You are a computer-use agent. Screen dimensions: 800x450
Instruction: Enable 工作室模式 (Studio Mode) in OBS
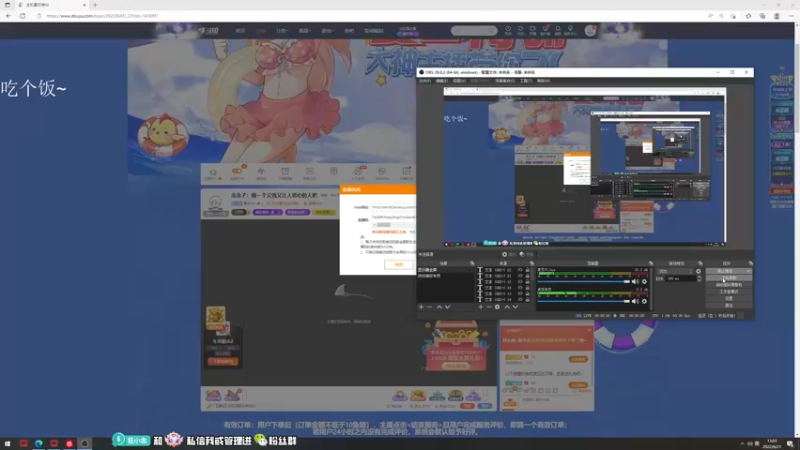729,291
